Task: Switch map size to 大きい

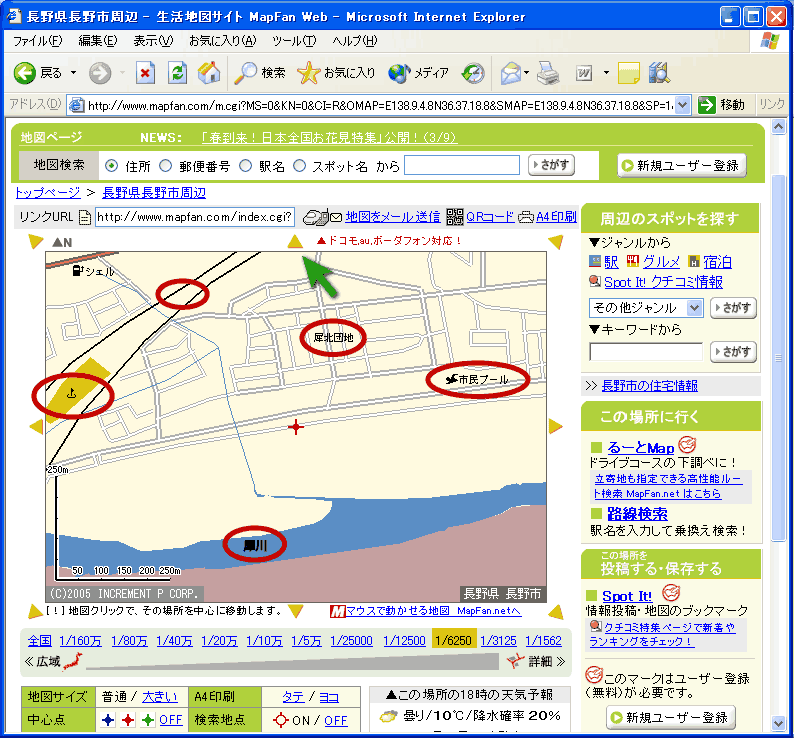Action: coord(160,697)
